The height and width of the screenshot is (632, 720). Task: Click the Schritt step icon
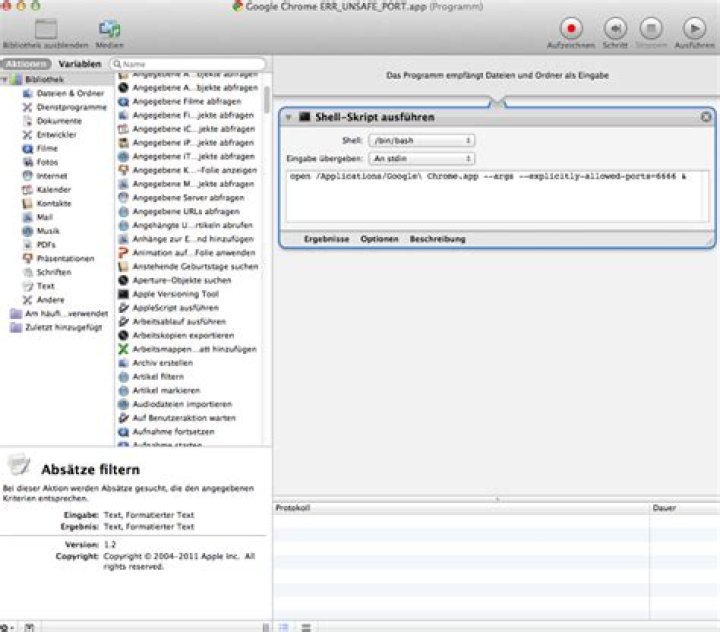(x=615, y=29)
